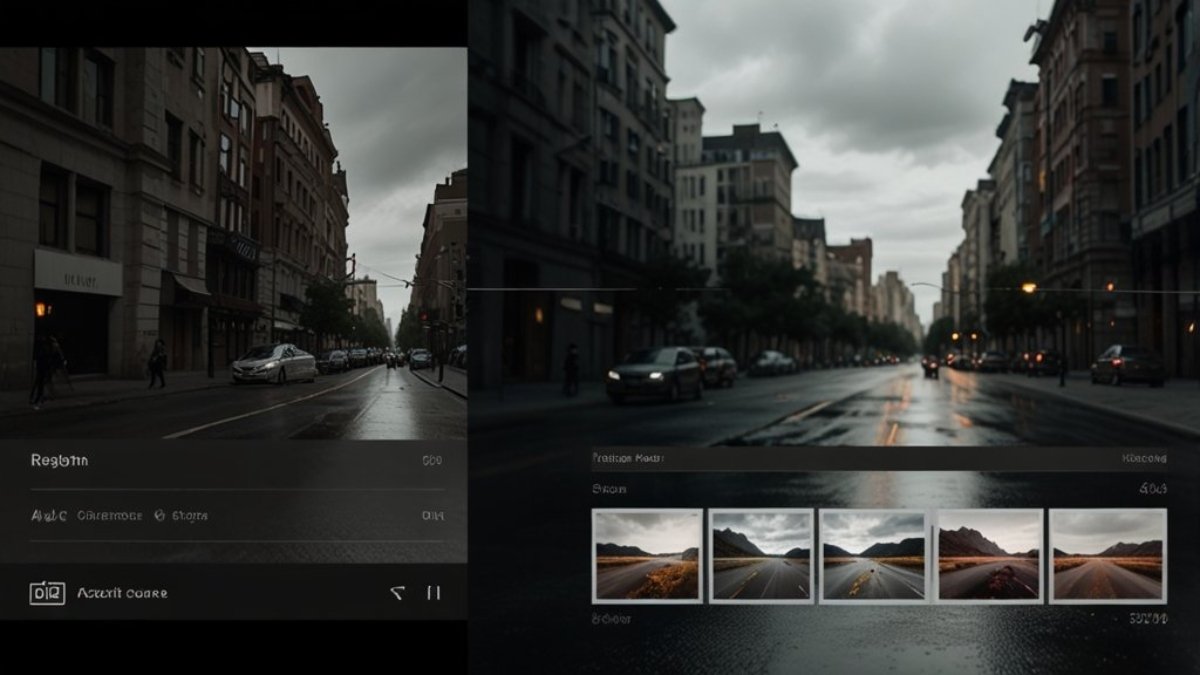Click the right-side label in thumbnail header bar
This screenshot has height=675, width=1200.
(1144, 459)
